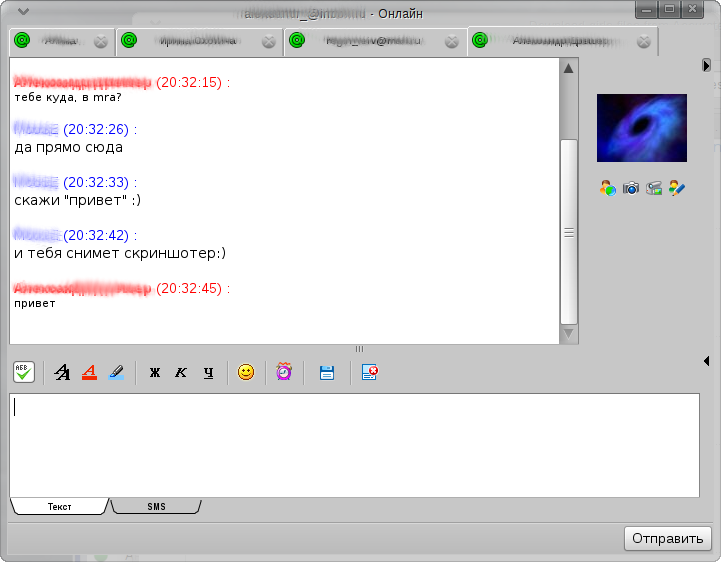721x562 pixels.
Task: Click the first tab's green status icon
Action: pos(22,40)
